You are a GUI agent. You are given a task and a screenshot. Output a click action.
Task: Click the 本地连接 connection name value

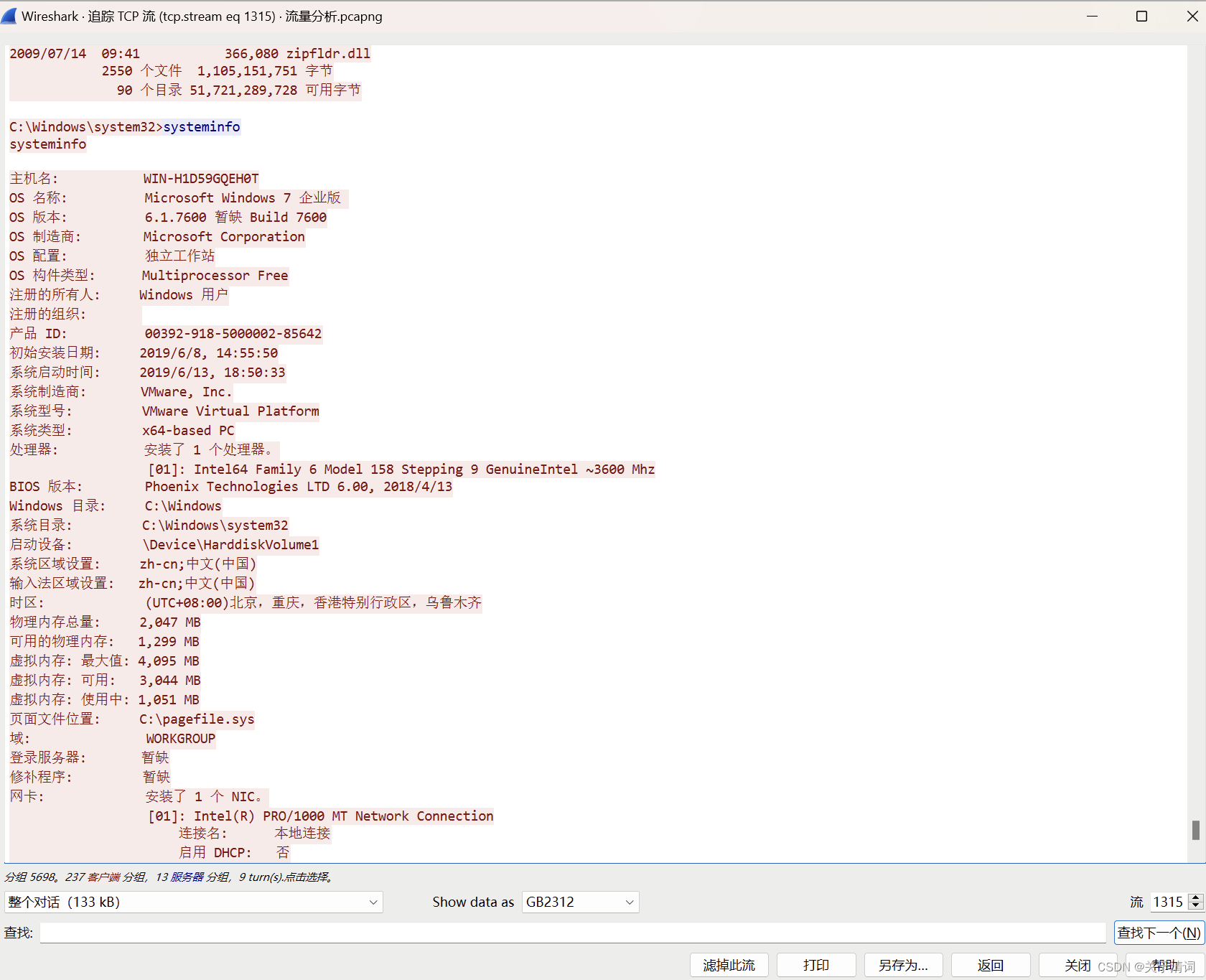coord(302,833)
